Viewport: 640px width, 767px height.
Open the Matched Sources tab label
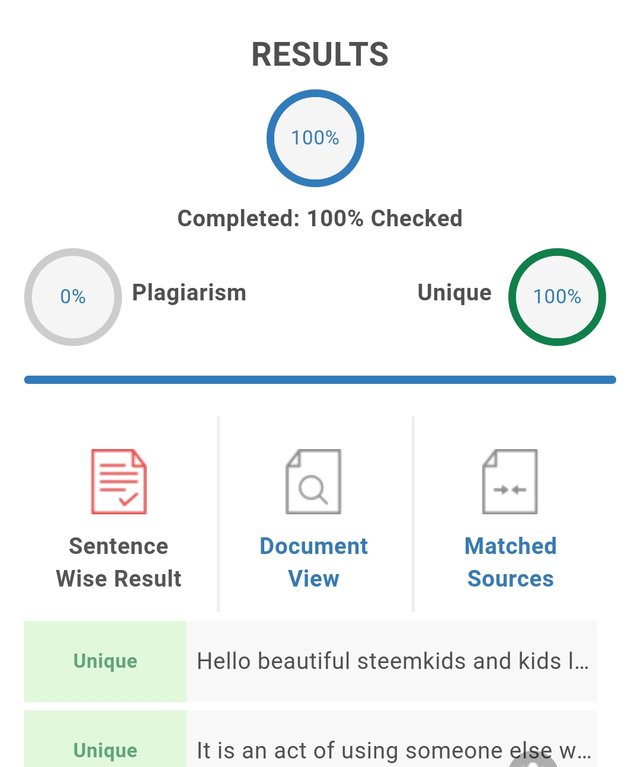510,562
